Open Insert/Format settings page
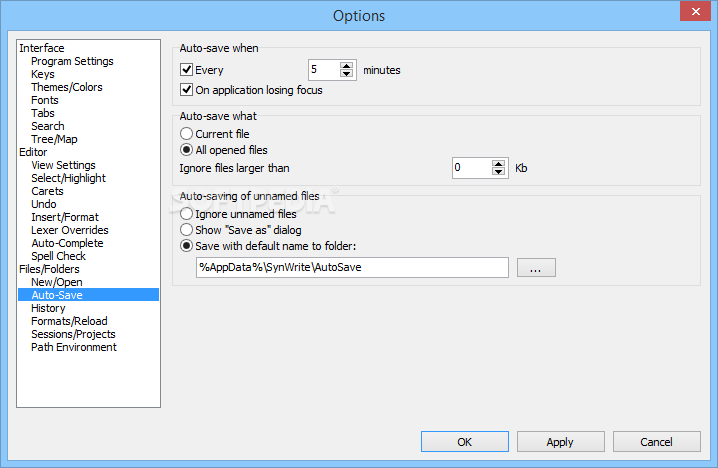718x468 pixels. 65,217
